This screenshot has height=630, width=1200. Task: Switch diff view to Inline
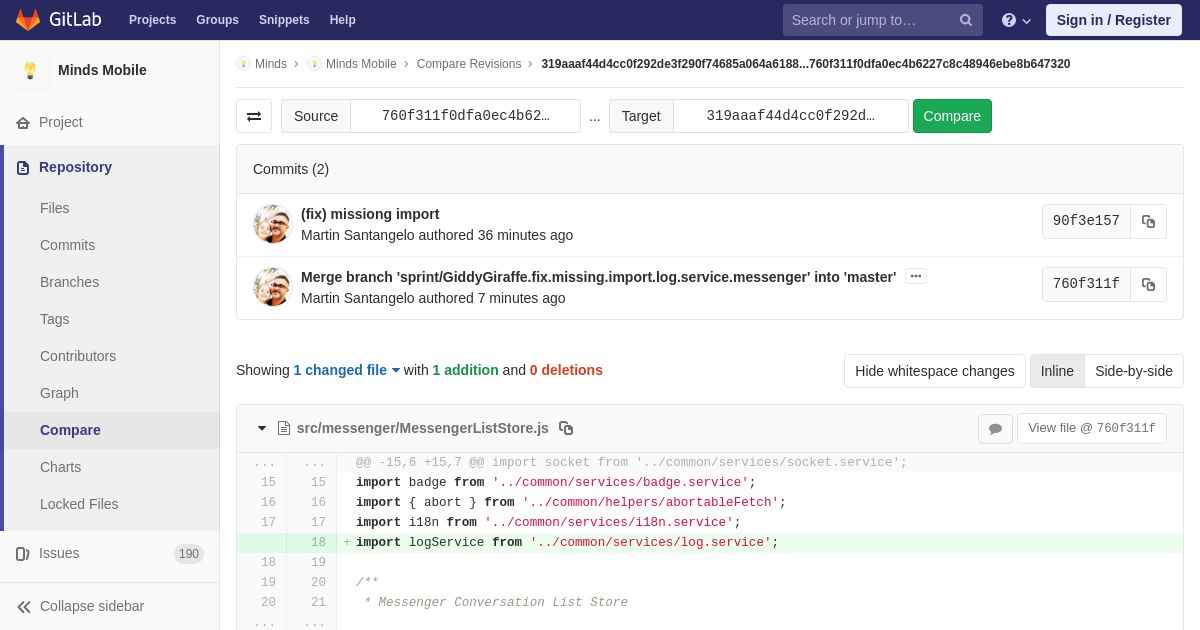coord(1057,371)
